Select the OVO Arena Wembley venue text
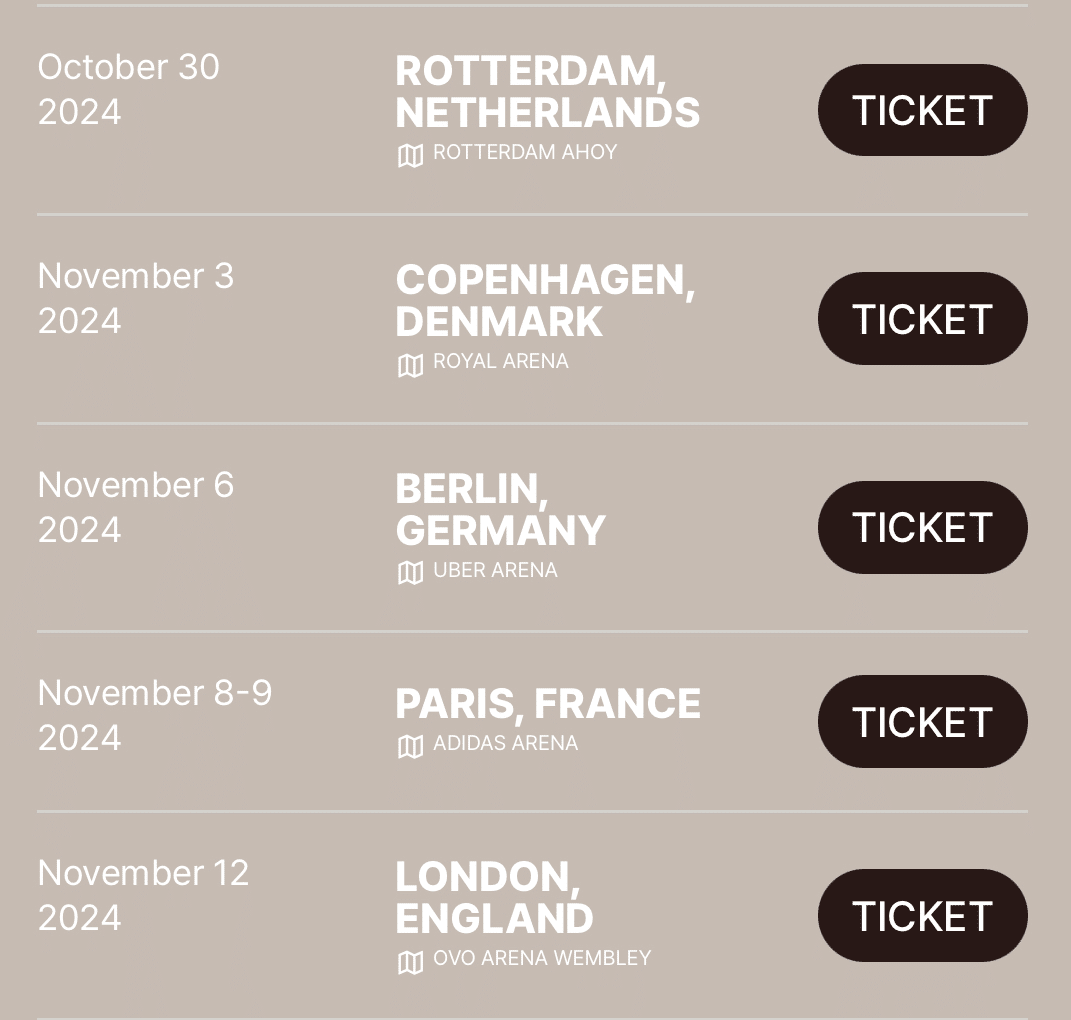 [542, 958]
